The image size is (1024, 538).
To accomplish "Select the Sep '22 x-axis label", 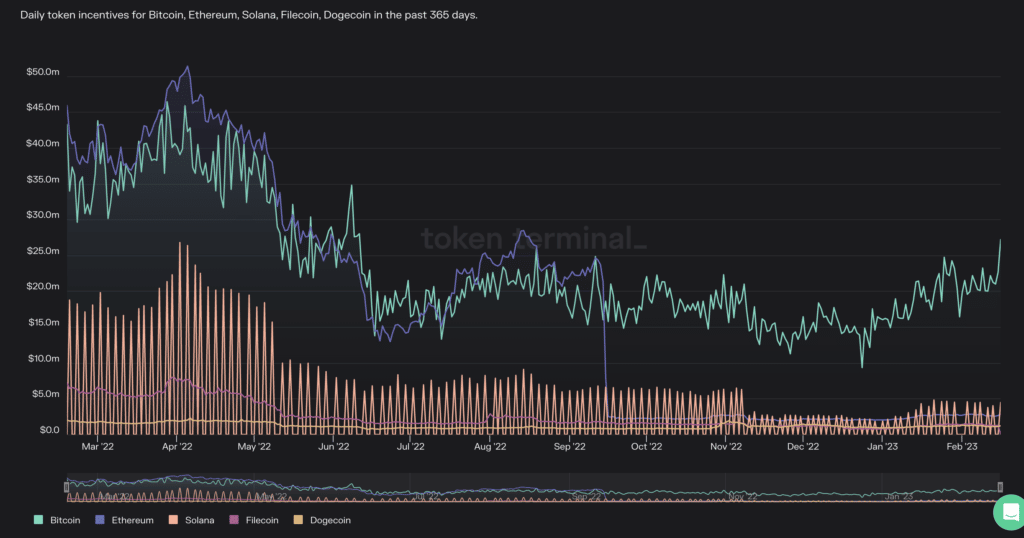I will coord(569,447).
